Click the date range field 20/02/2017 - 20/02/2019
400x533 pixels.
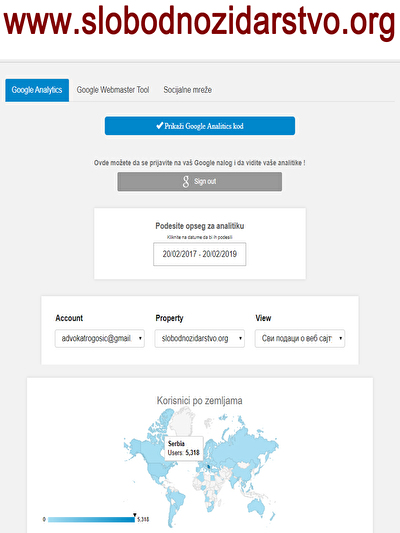(x=199, y=254)
